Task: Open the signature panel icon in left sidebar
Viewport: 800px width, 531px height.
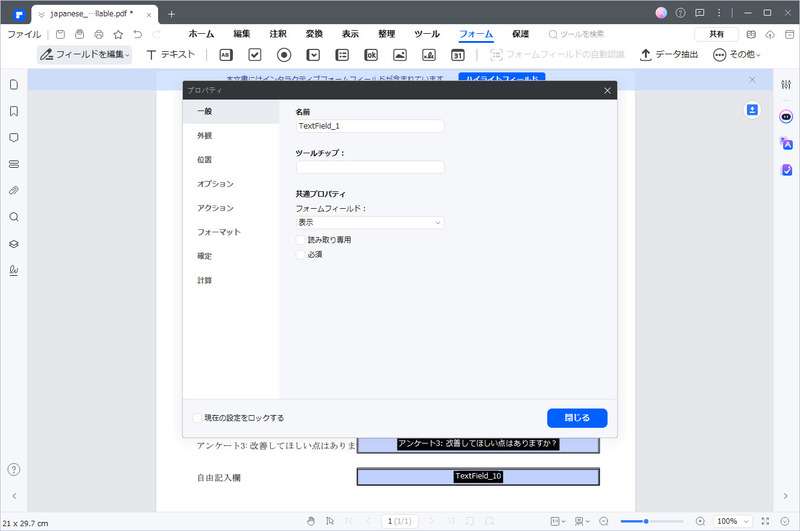Action: click(x=14, y=270)
